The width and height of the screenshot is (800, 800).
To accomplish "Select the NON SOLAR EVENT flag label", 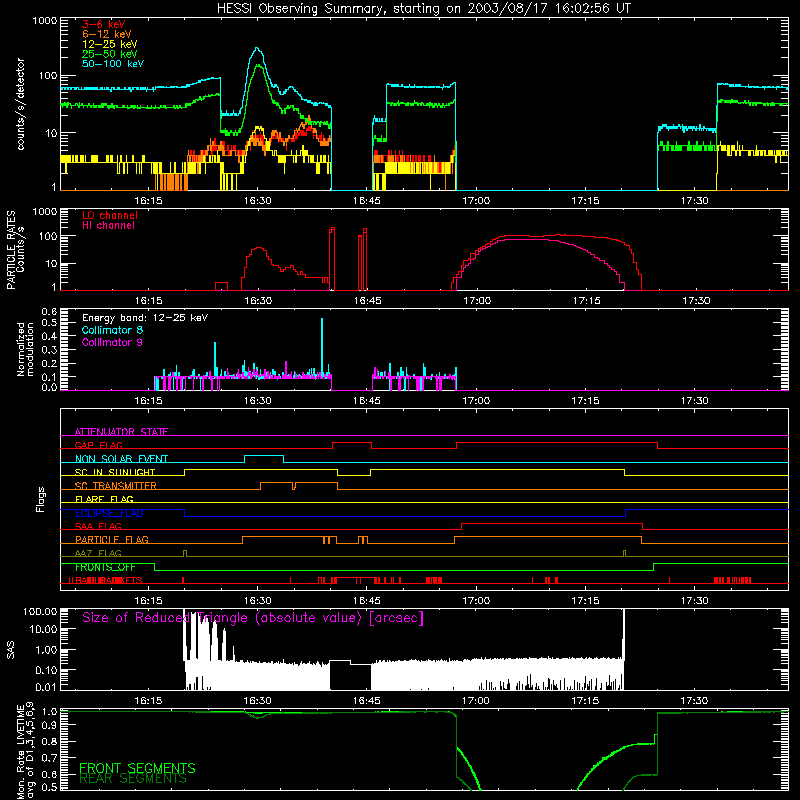I will pyautogui.click(x=121, y=459).
